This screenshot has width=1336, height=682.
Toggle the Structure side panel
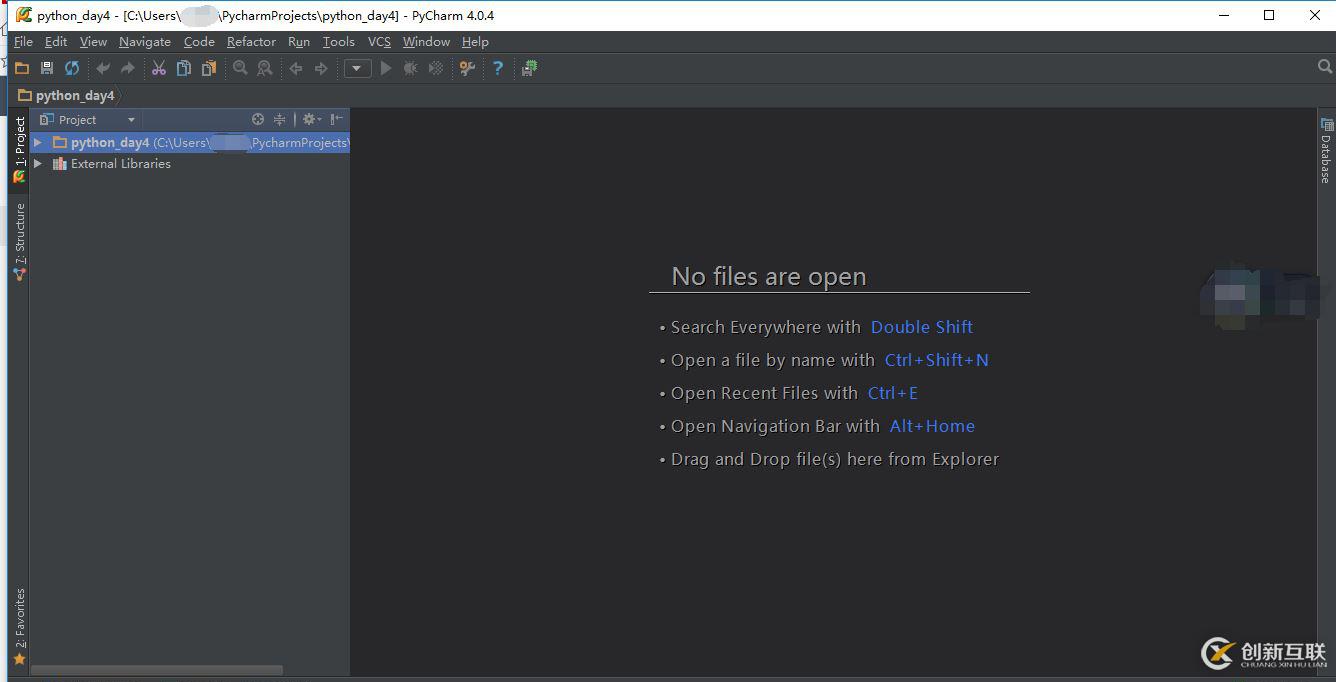pyautogui.click(x=19, y=240)
